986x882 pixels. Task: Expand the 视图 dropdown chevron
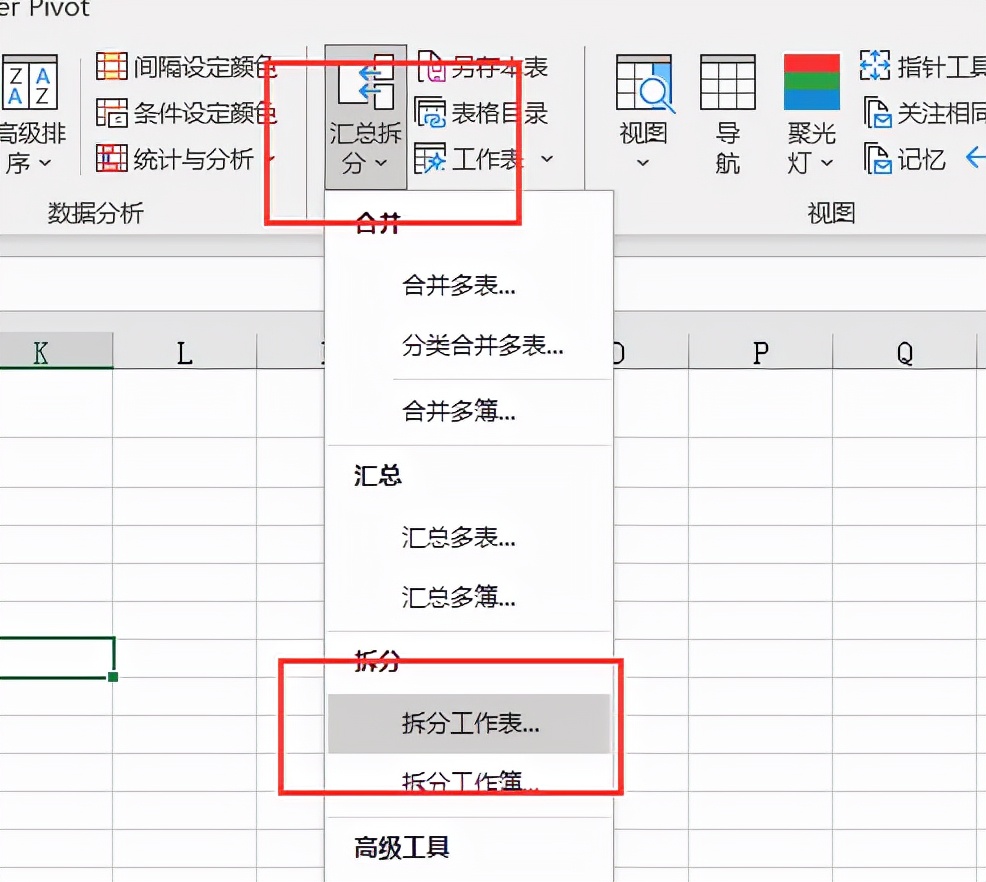(643, 163)
